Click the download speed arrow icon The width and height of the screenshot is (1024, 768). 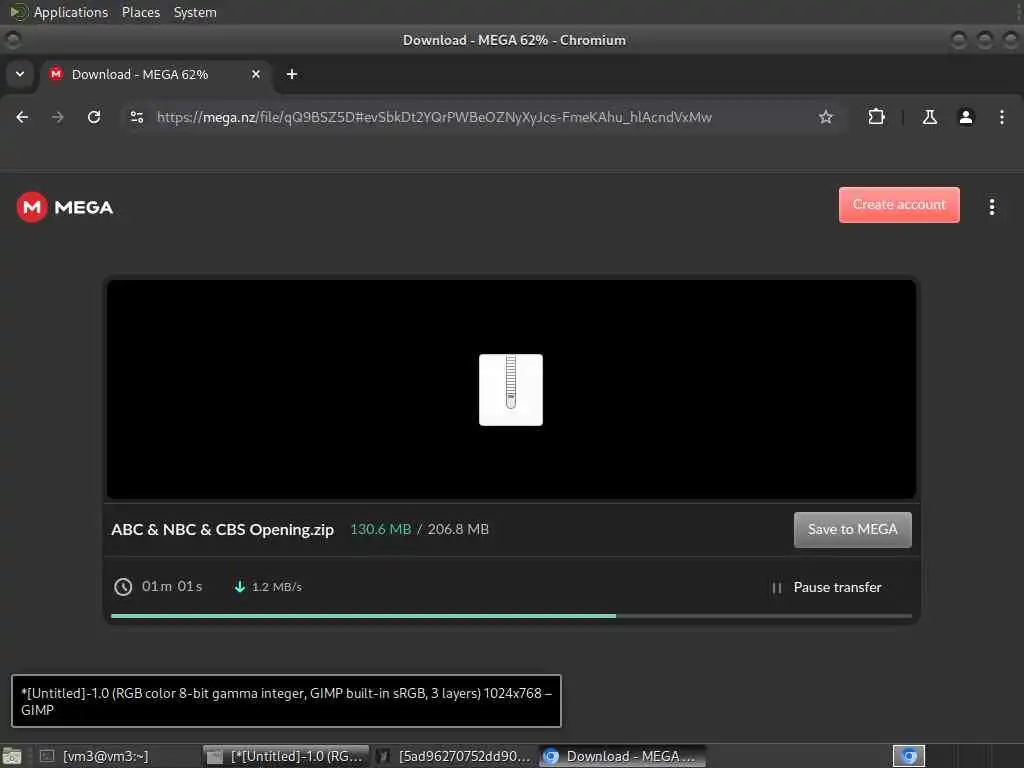pyautogui.click(x=240, y=586)
